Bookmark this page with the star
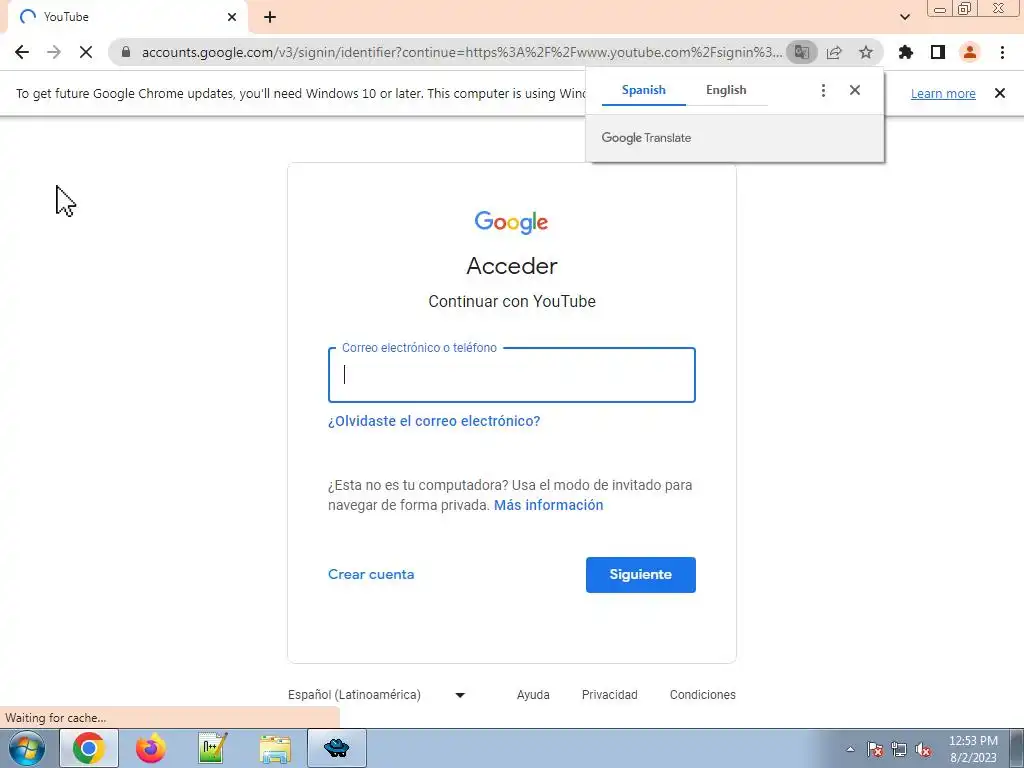 [x=866, y=52]
